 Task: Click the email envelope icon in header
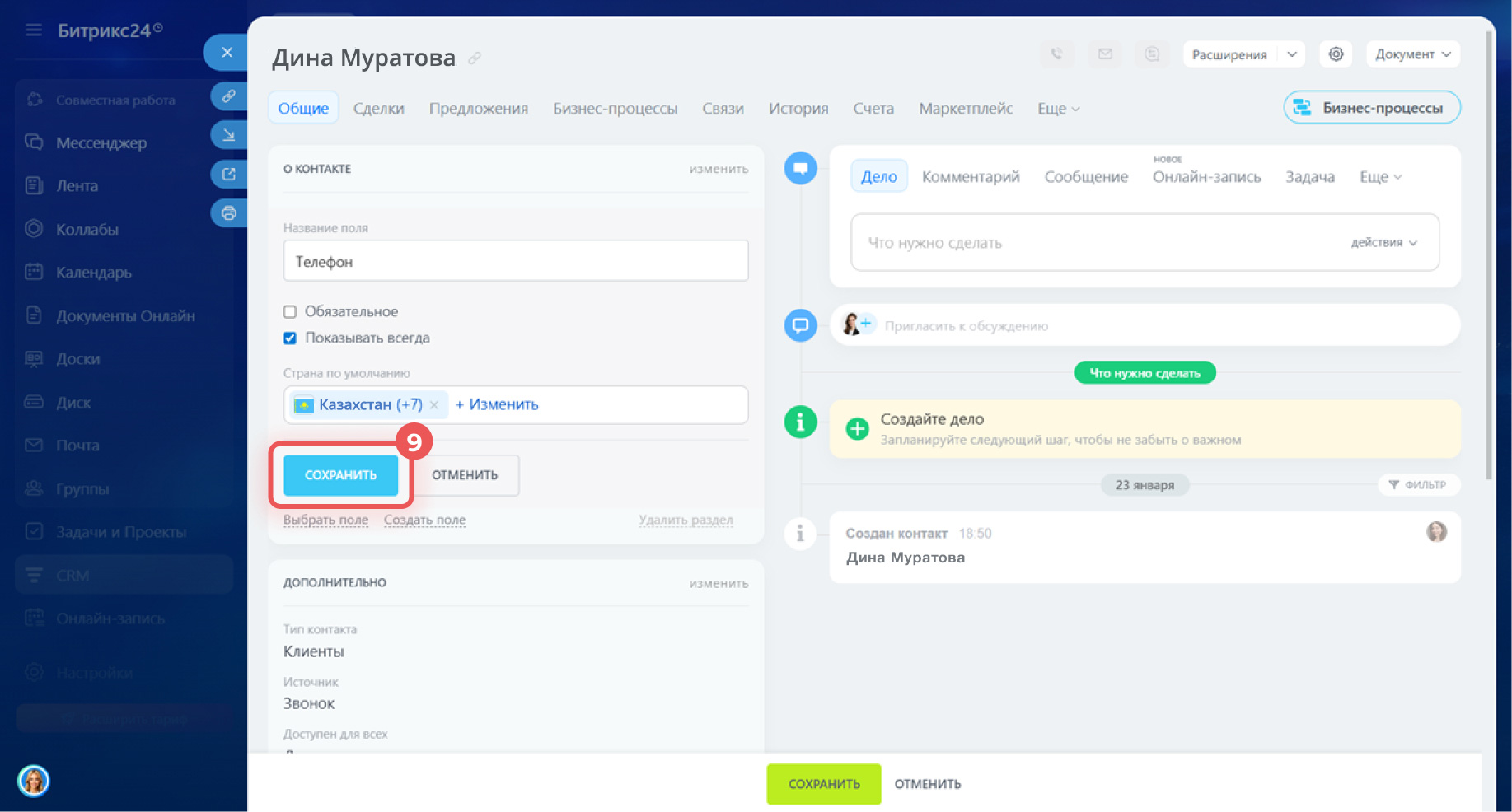pos(1105,54)
